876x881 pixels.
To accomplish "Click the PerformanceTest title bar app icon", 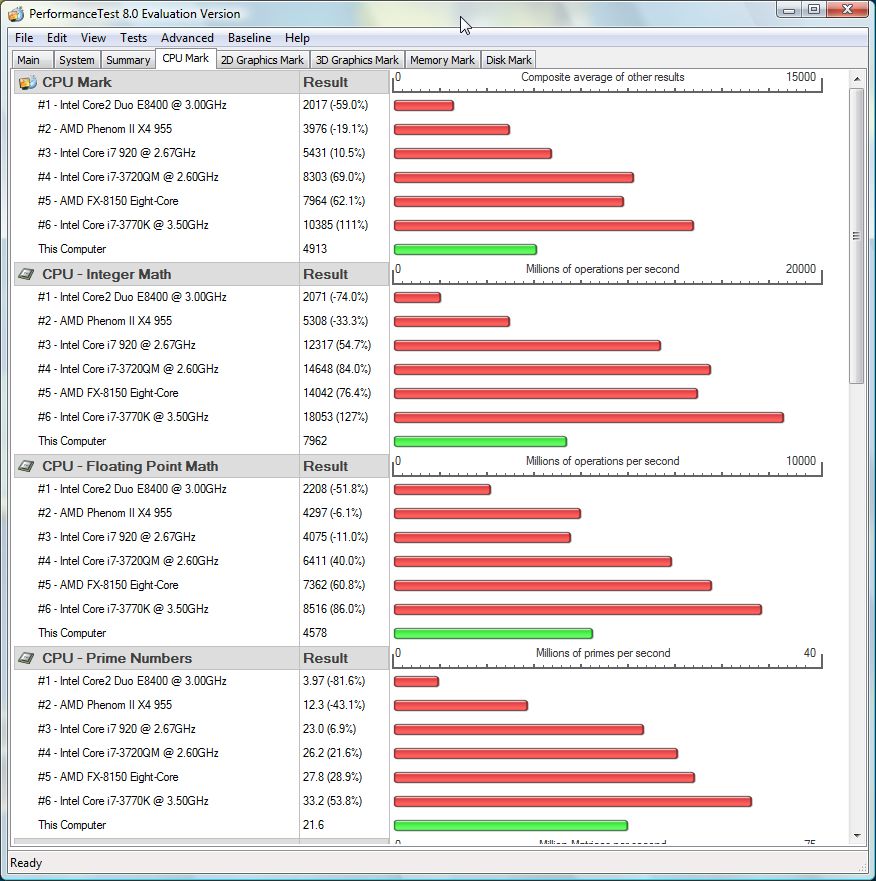I will point(16,13).
